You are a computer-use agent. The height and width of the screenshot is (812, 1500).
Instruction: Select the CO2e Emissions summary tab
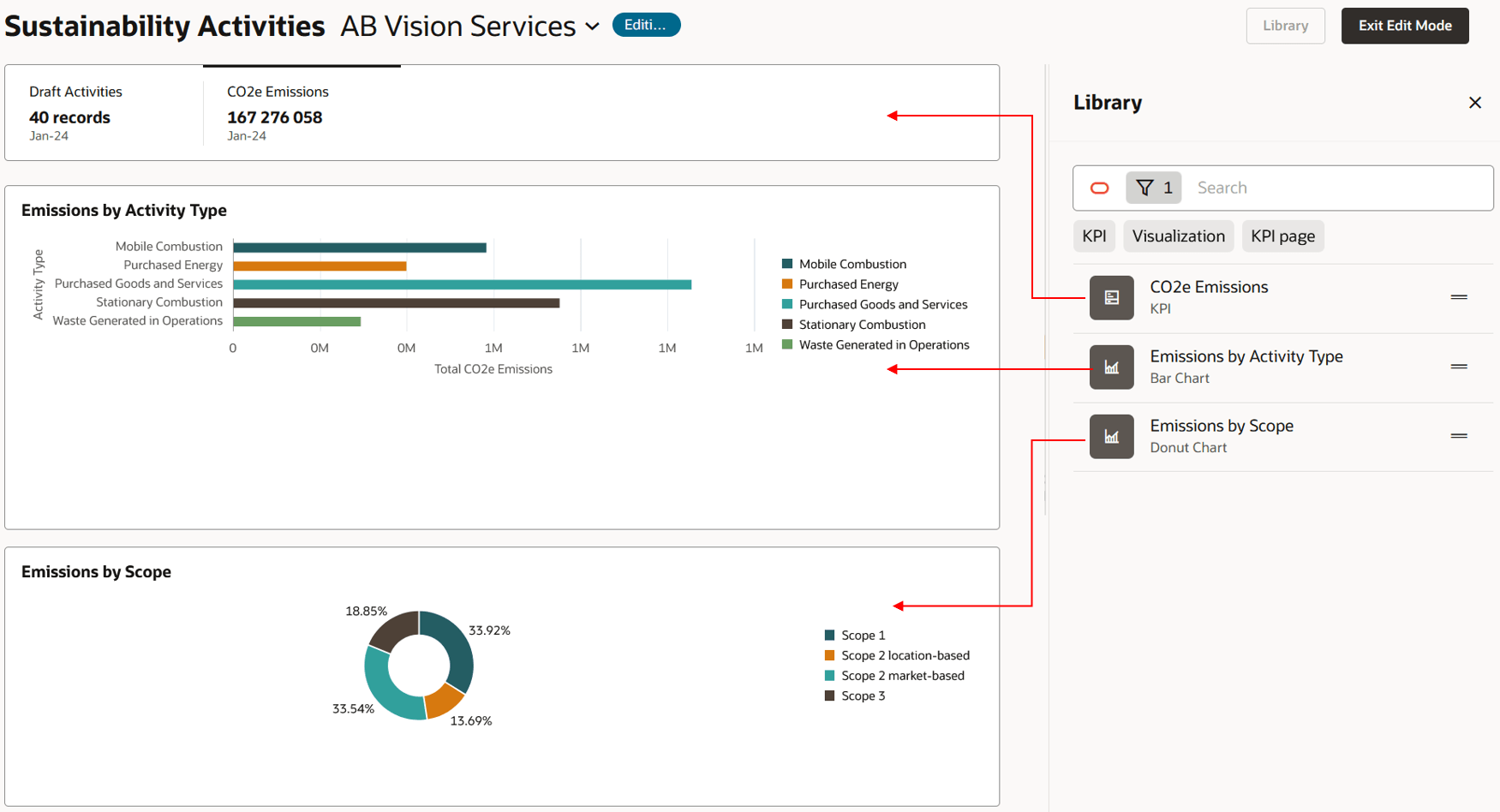(x=277, y=111)
